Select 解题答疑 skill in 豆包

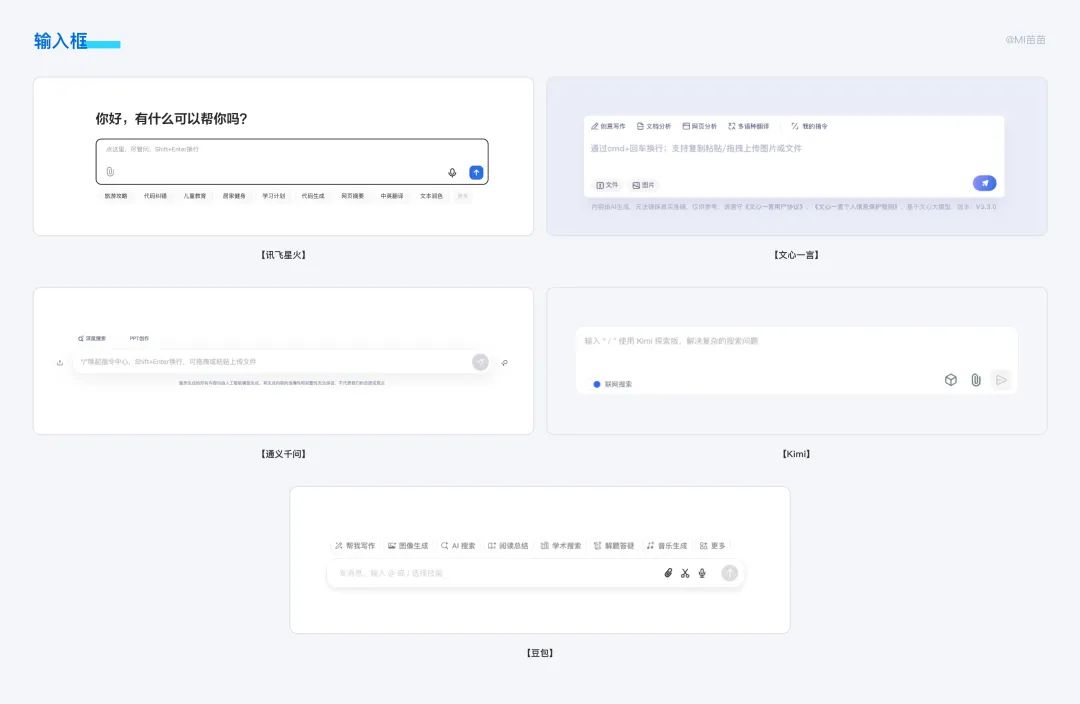pyautogui.click(x=614, y=546)
